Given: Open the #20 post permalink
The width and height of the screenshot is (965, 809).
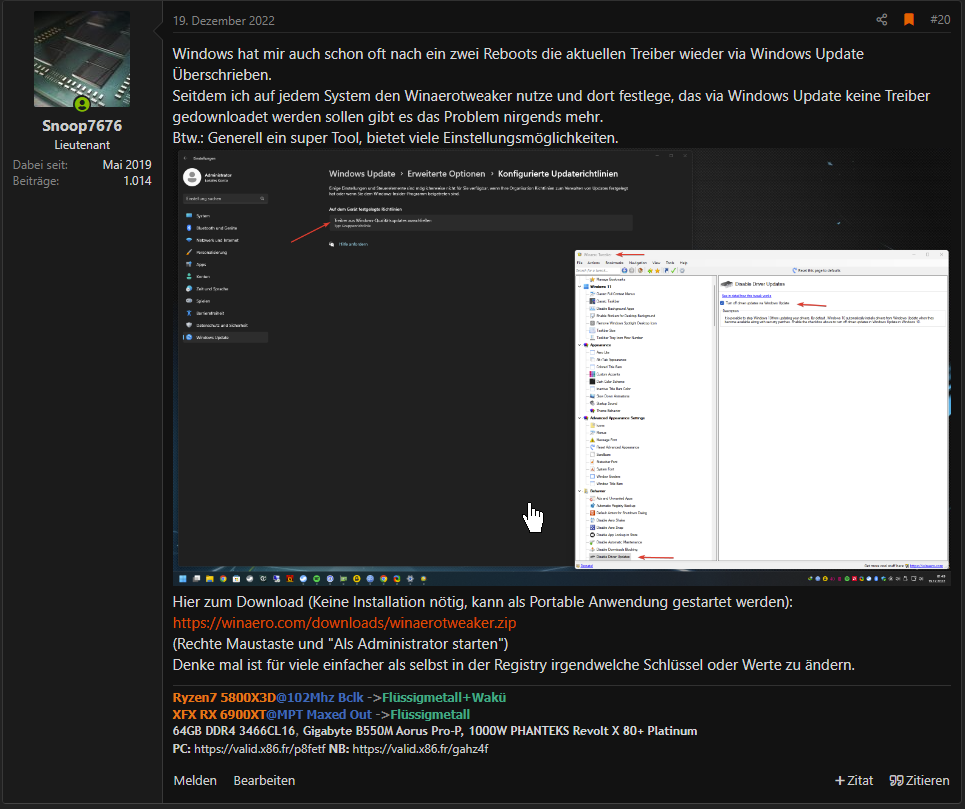Looking at the screenshot, I should (x=940, y=20).
